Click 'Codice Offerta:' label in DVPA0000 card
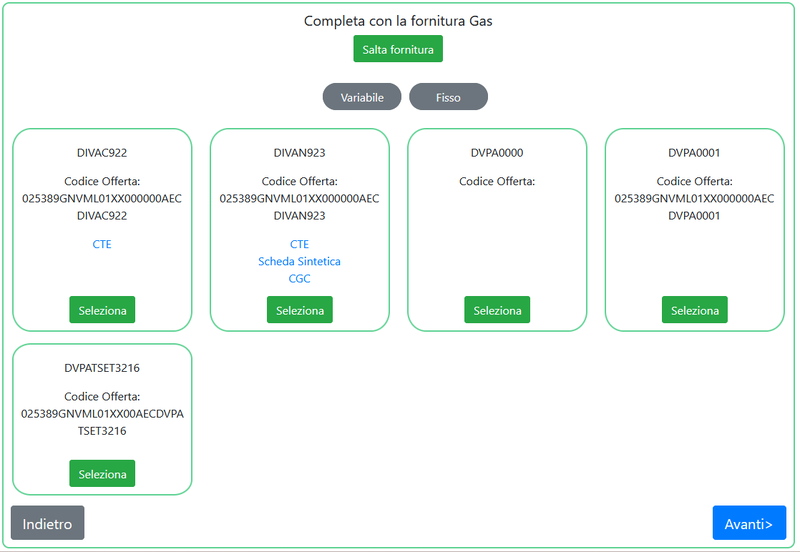The image size is (800, 552). pyautogui.click(x=497, y=181)
